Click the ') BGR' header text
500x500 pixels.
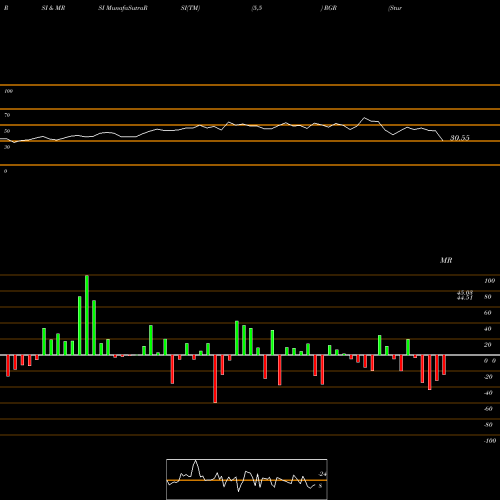pyautogui.click(x=329, y=8)
